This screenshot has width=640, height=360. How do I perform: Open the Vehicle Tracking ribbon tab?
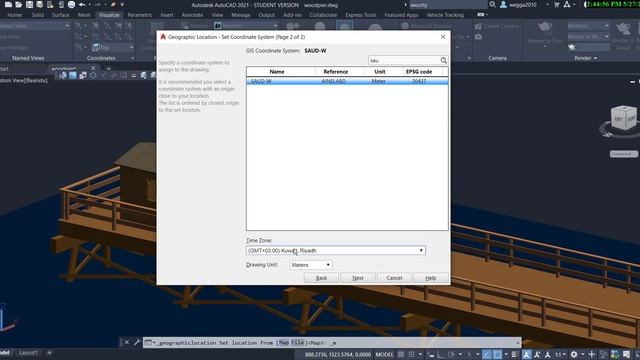[445, 15]
